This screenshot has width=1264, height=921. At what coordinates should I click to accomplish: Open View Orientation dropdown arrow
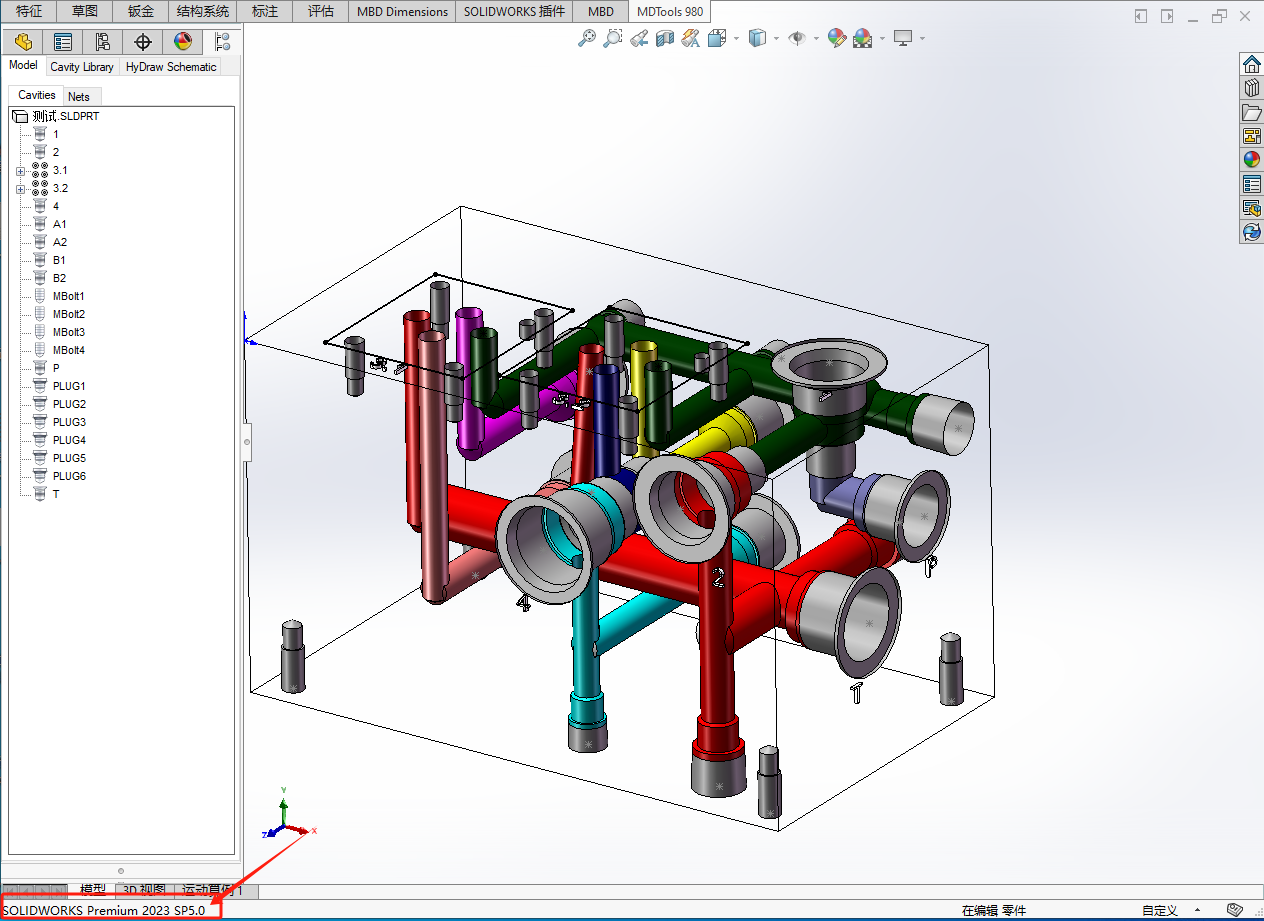736,39
